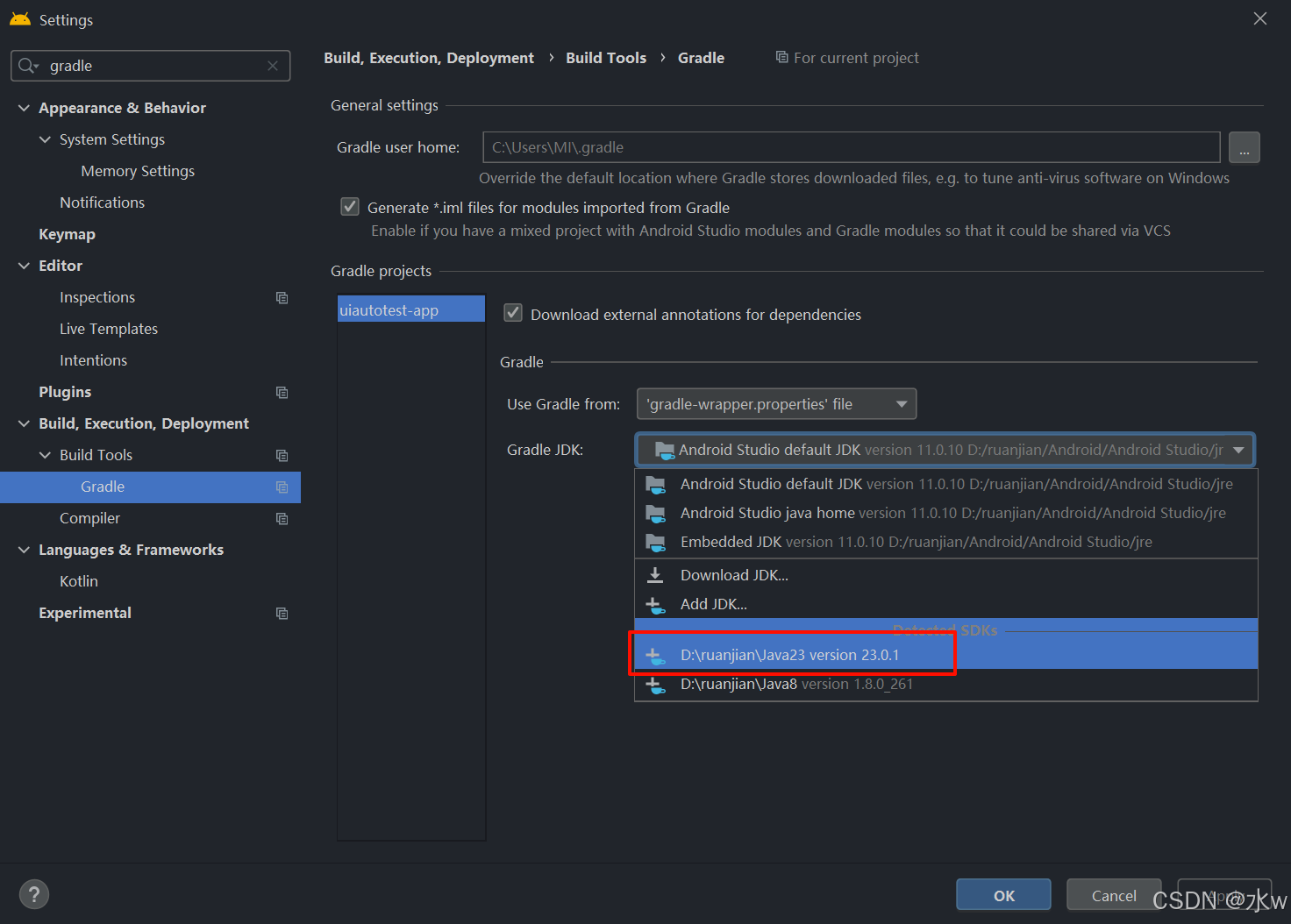The width and height of the screenshot is (1291, 924).
Task: Click the settings search field
Action: point(150,66)
